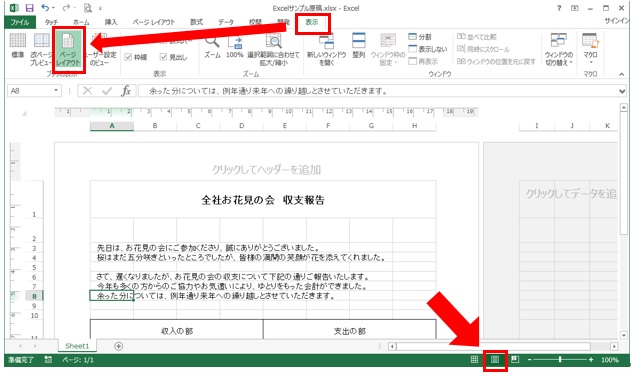Switch to the Home (ホーム) tab
631x374 pixels.
(x=81, y=23)
